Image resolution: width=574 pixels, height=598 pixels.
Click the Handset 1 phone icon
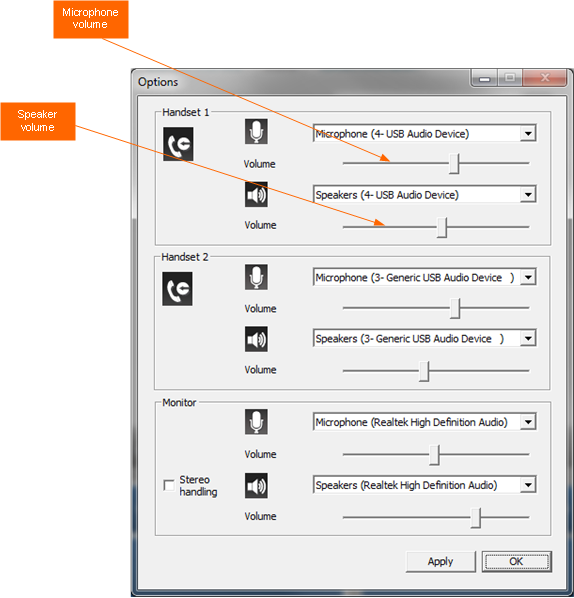pyautogui.click(x=178, y=144)
